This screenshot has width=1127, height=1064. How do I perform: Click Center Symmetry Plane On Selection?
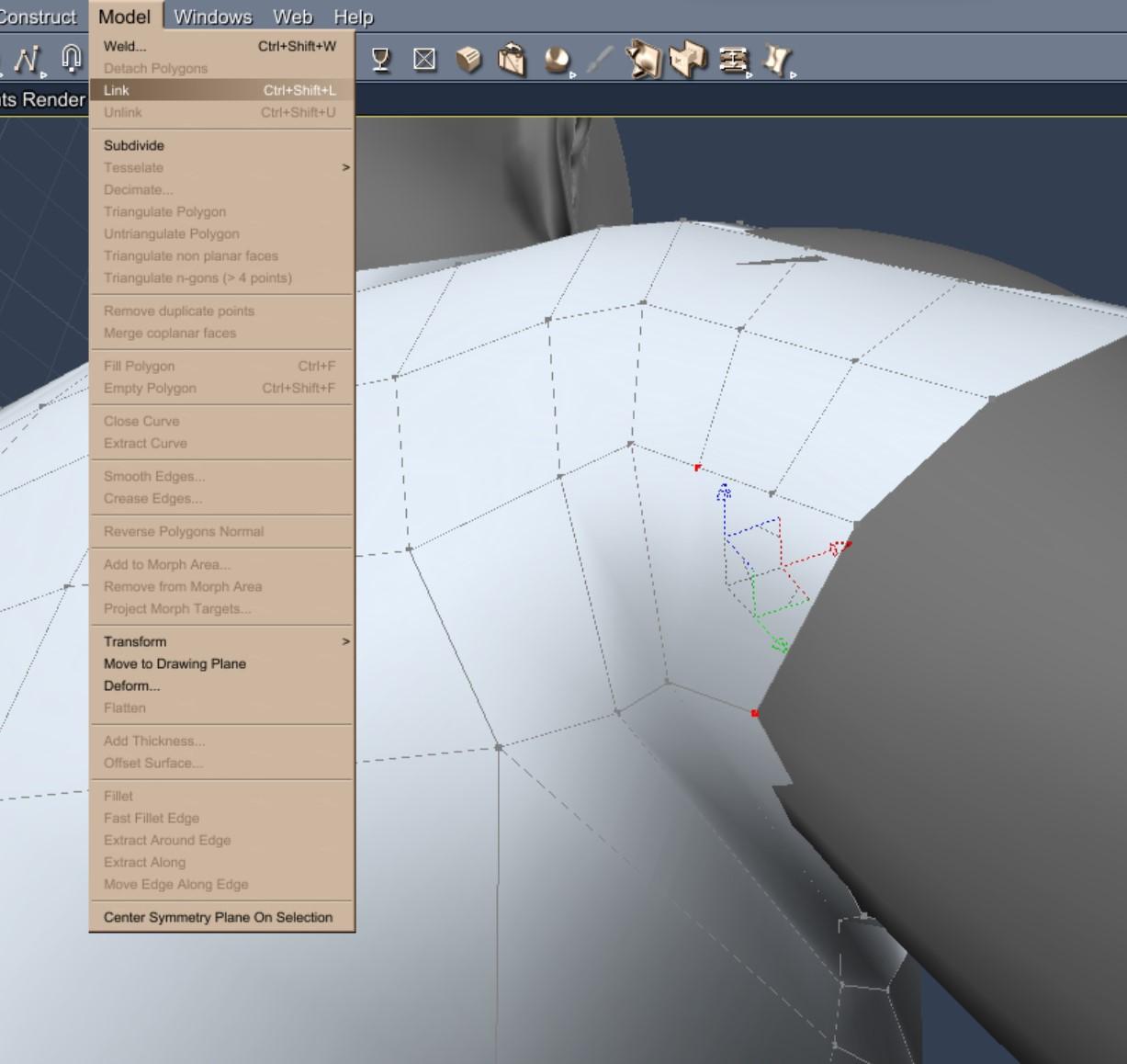218,917
